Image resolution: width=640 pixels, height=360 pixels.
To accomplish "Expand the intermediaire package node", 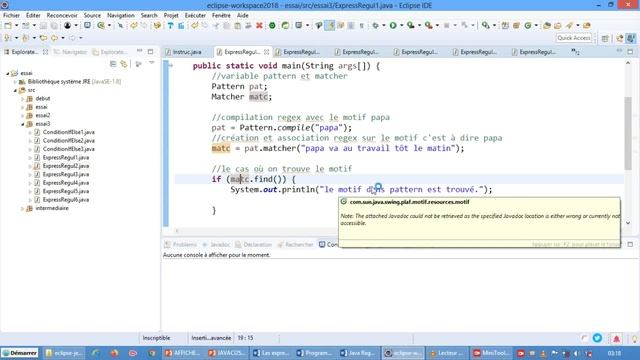I will [23, 209].
